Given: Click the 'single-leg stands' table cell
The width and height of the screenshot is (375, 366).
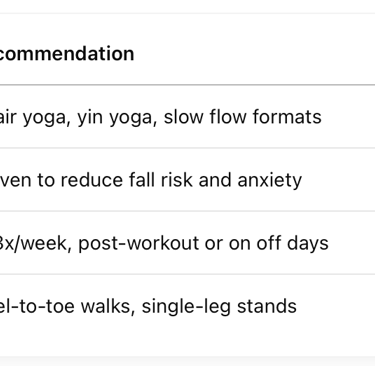Looking at the screenshot, I should coord(187,306).
